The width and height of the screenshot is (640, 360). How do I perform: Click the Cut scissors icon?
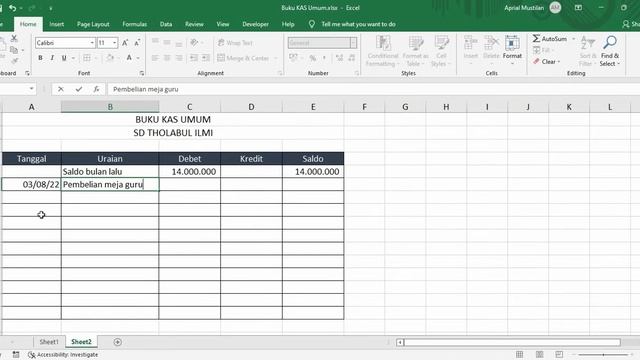14,38
